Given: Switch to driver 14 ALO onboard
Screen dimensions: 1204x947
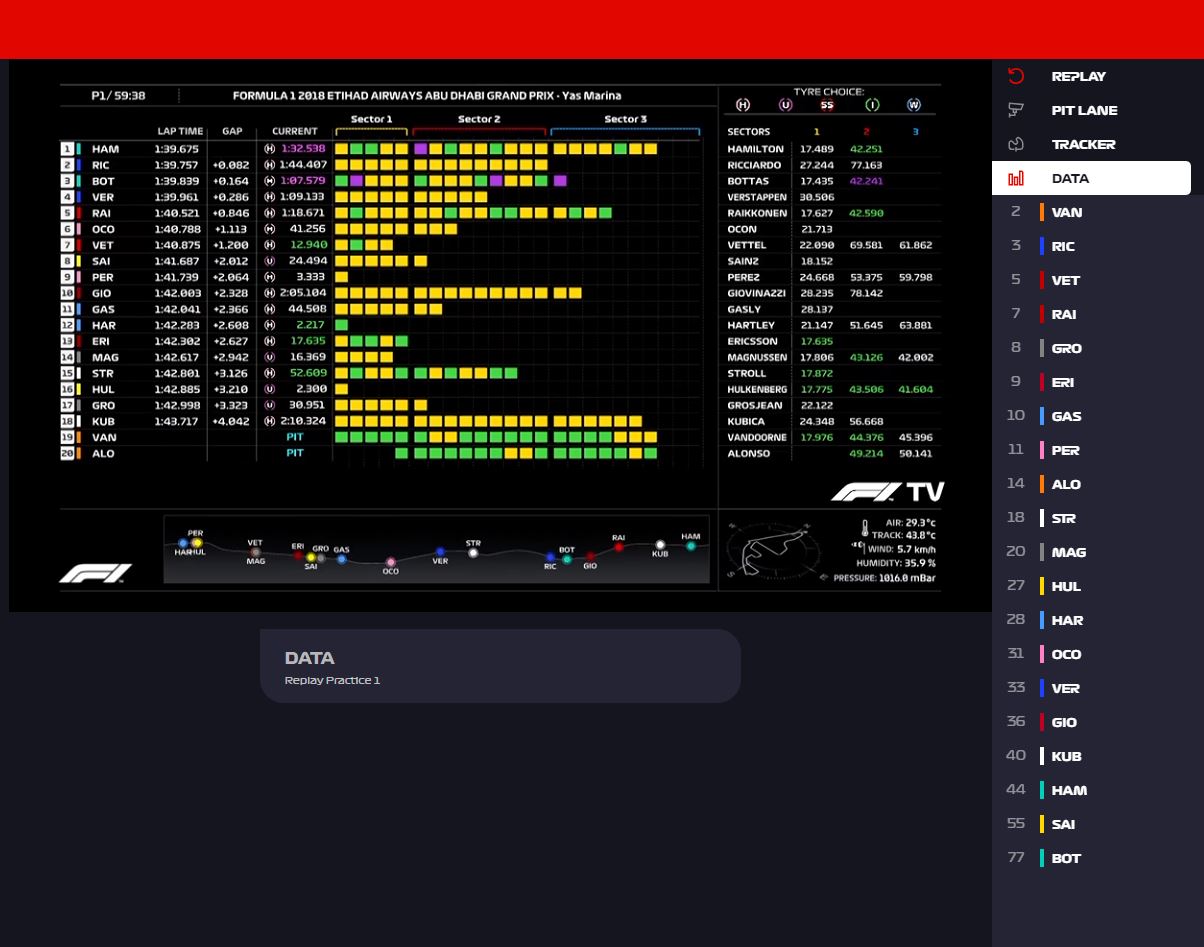Looking at the screenshot, I should click(x=1098, y=484).
